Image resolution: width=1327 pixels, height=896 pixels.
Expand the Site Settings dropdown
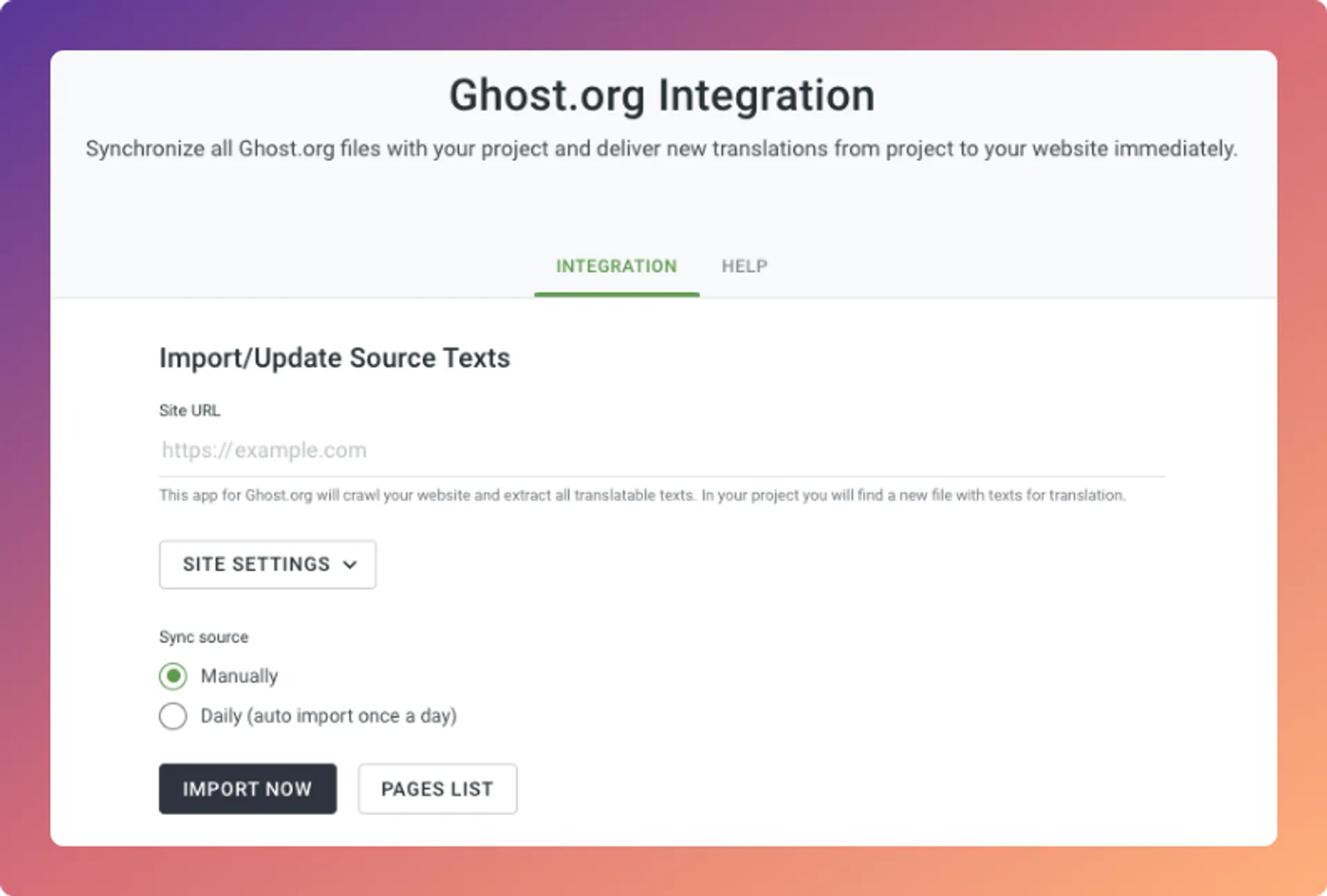pos(267,564)
